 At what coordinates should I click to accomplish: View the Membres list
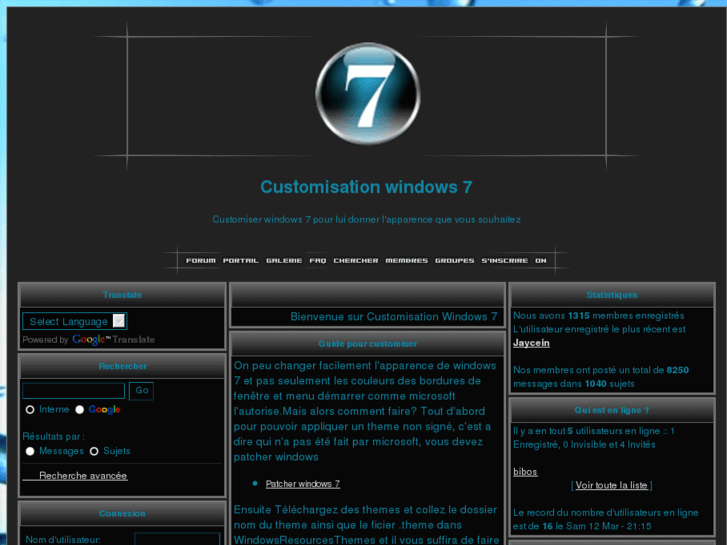pos(407,261)
